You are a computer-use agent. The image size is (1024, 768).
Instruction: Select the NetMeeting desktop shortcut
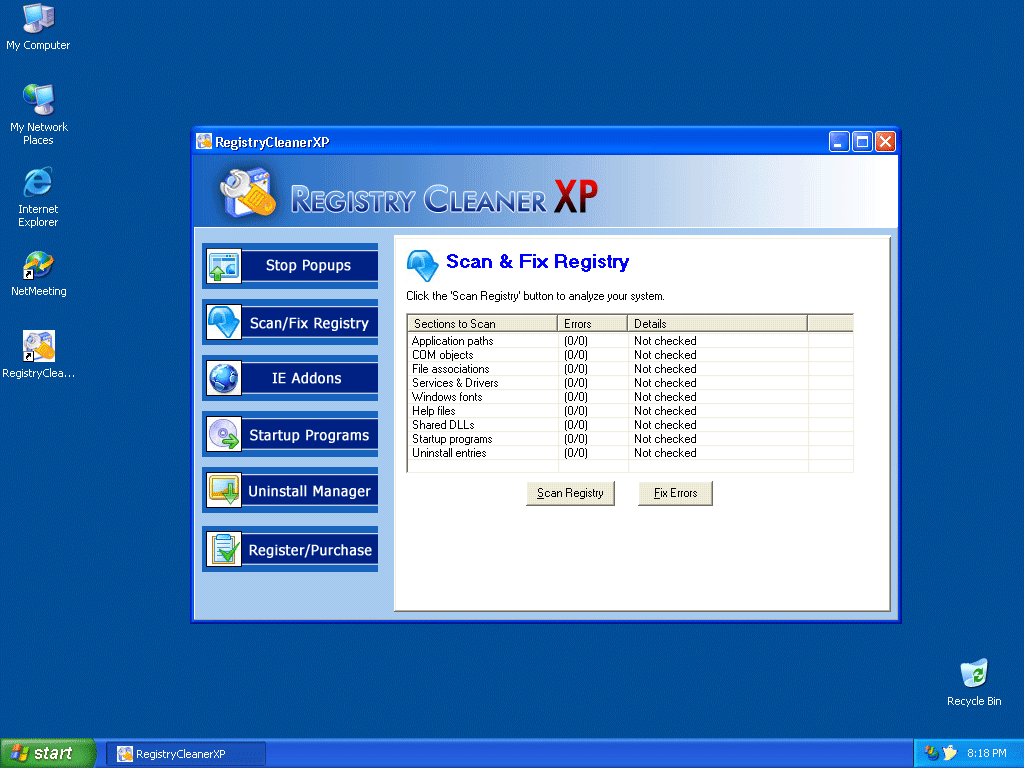coord(38,267)
